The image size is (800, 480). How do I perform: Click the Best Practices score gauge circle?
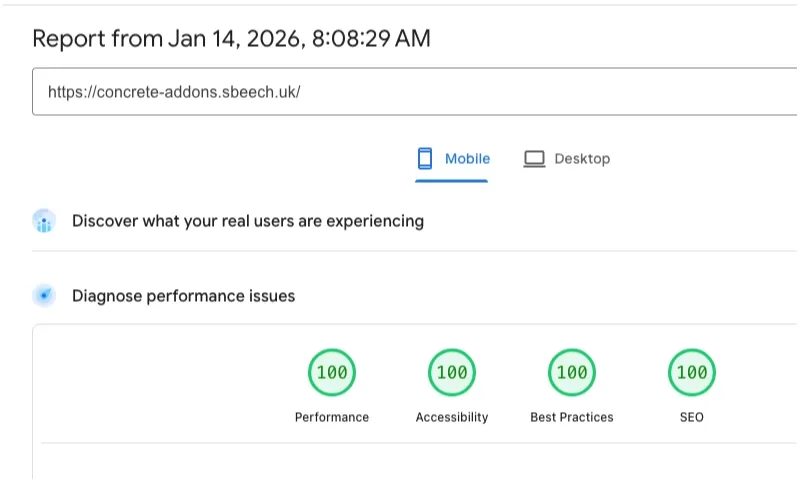572,373
